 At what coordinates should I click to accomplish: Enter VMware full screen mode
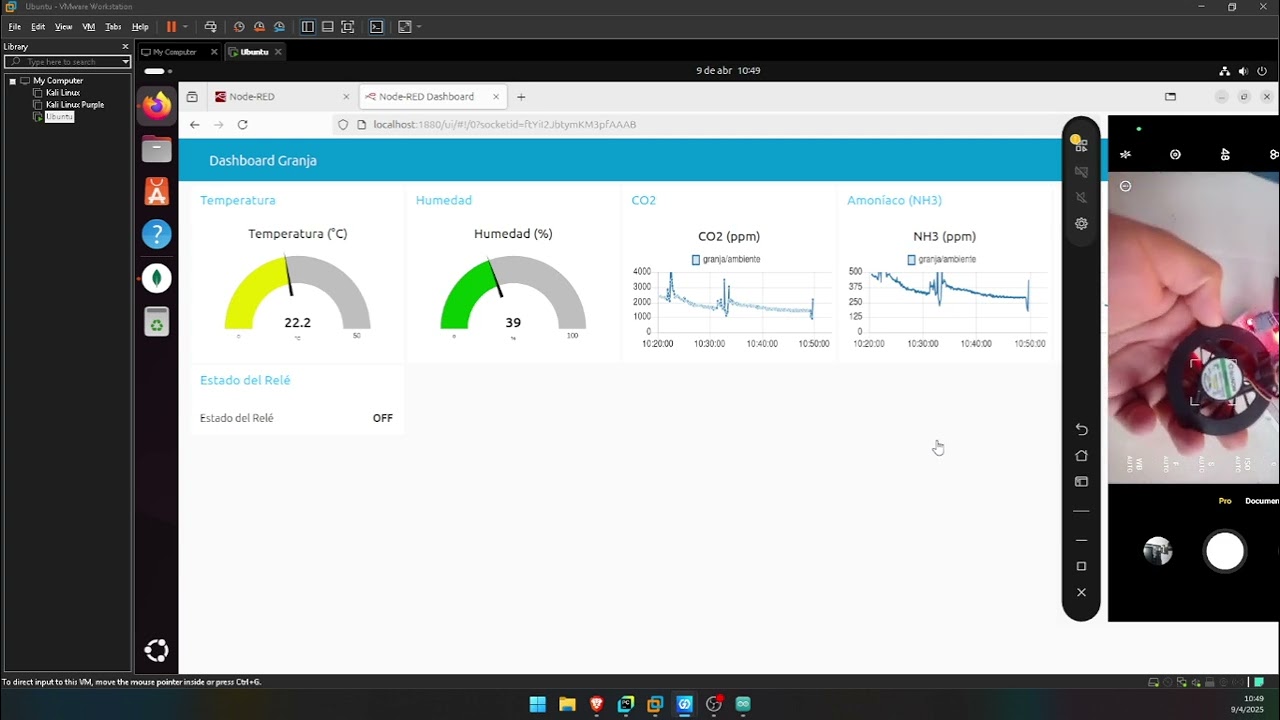tap(347, 27)
